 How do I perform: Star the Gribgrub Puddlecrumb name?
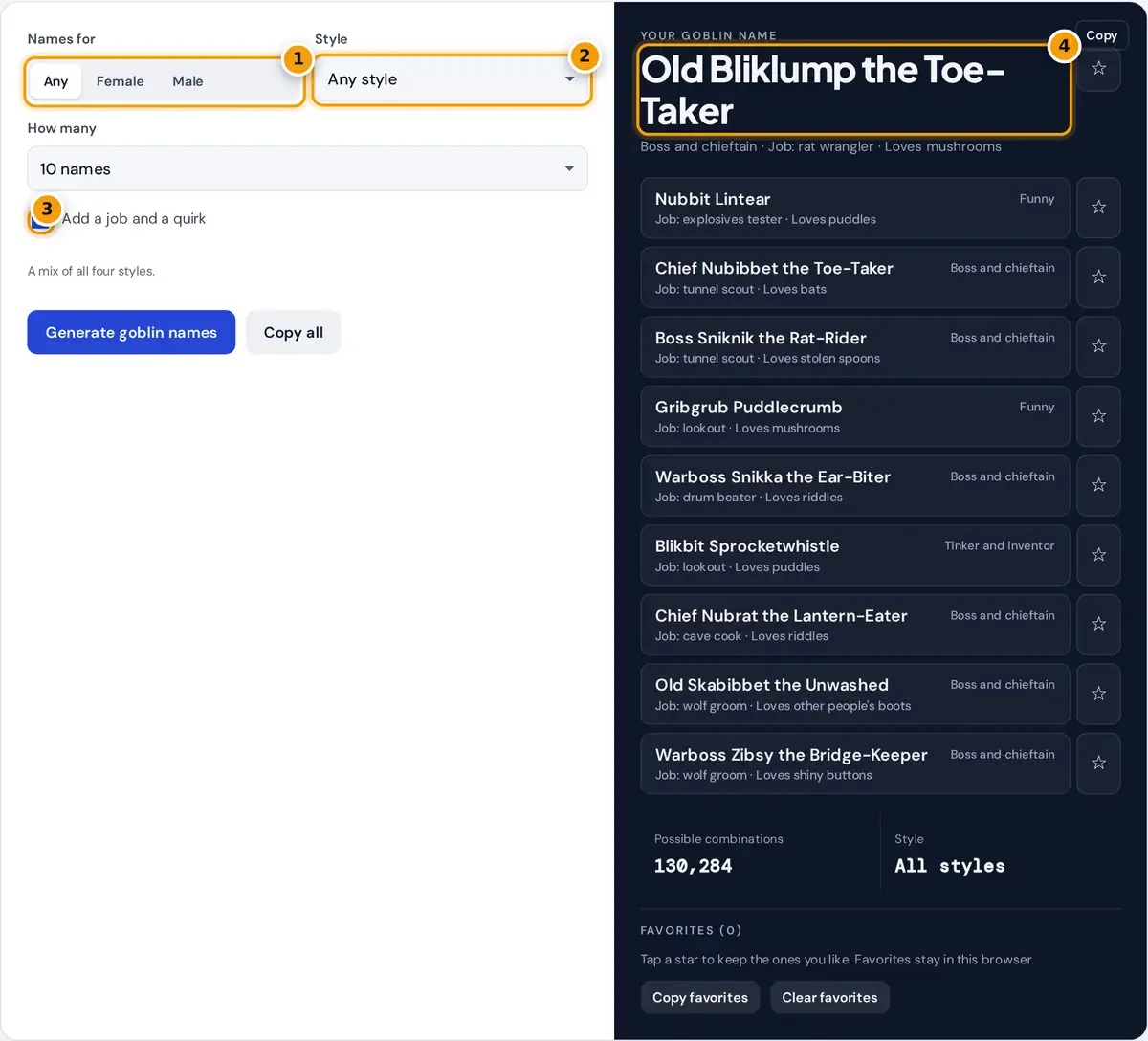1098,416
